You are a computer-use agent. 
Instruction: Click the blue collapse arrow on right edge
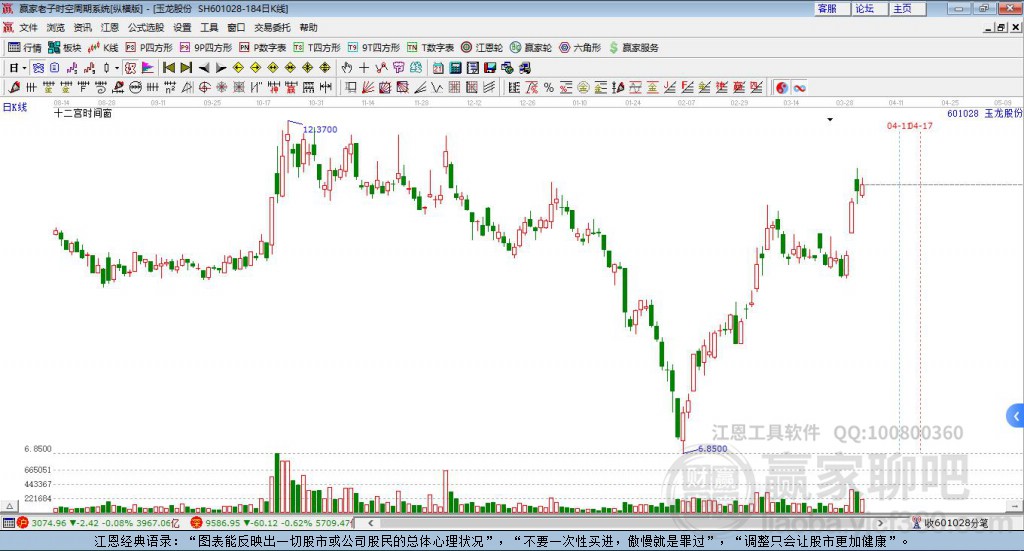[x=1016, y=416]
